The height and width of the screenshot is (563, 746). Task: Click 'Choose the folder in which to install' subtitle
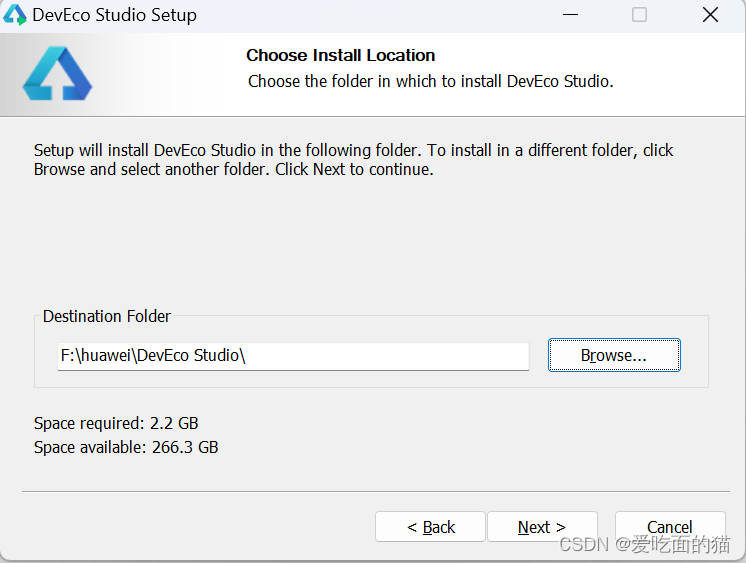[x=431, y=81]
